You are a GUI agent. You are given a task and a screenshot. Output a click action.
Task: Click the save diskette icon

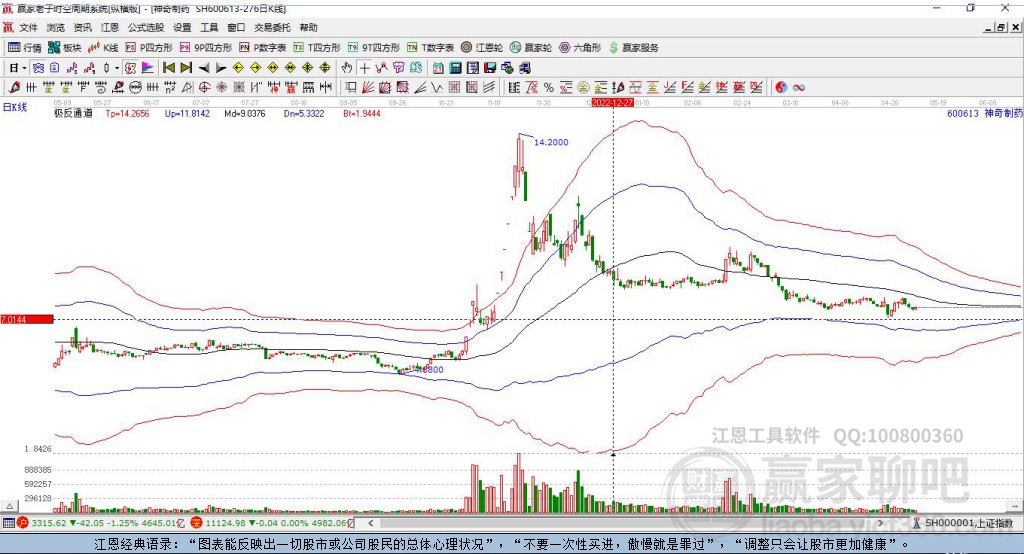click(x=490, y=68)
